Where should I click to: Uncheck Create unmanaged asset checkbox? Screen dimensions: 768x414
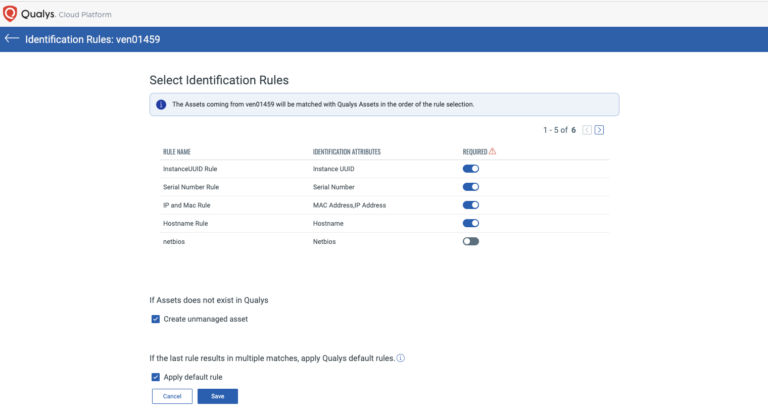(156, 319)
